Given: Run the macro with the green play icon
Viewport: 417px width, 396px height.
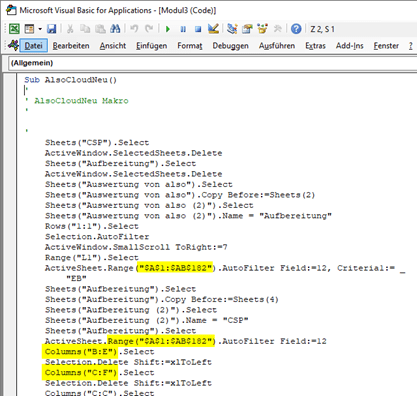Looking at the screenshot, I should click(x=168, y=29).
